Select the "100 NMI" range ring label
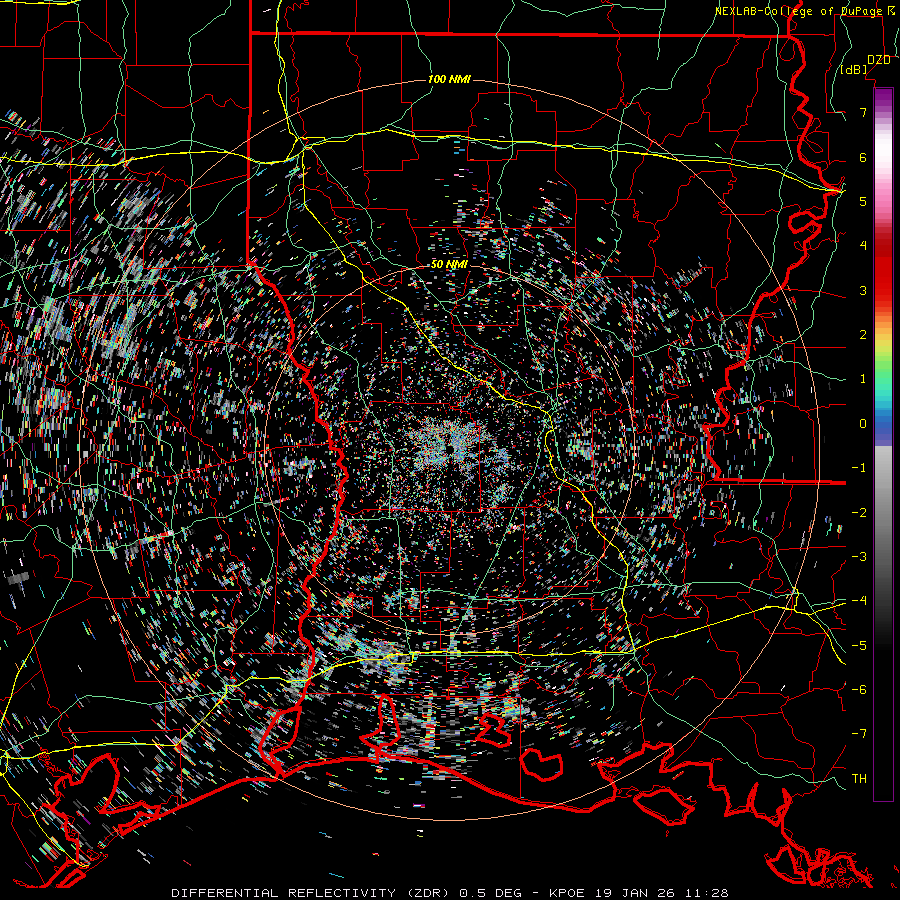Viewport: 900px width, 900px height. coord(449,79)
